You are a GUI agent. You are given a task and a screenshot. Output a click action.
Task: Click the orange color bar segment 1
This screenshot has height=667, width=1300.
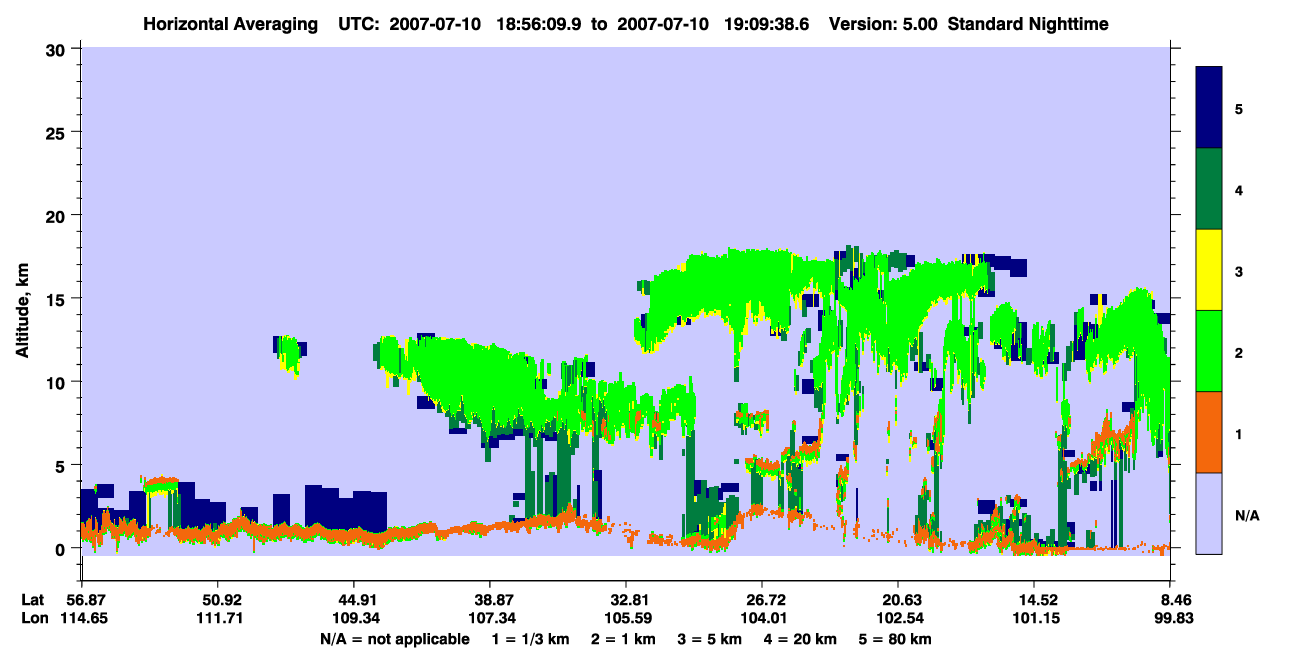coord(1209,432)
